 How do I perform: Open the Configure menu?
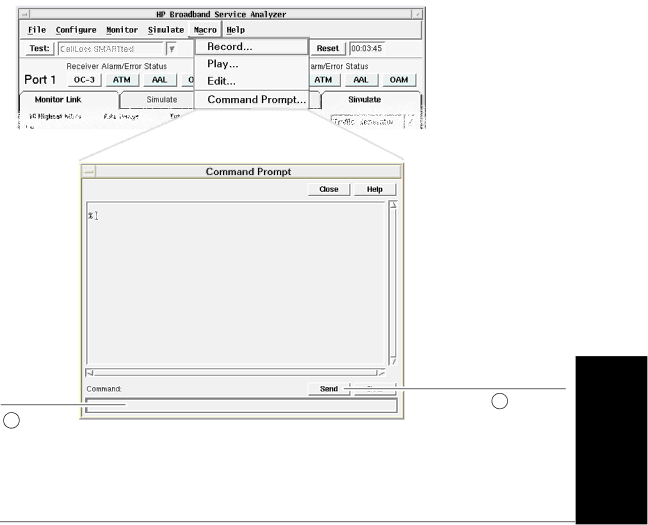click(x=76, y=30)
